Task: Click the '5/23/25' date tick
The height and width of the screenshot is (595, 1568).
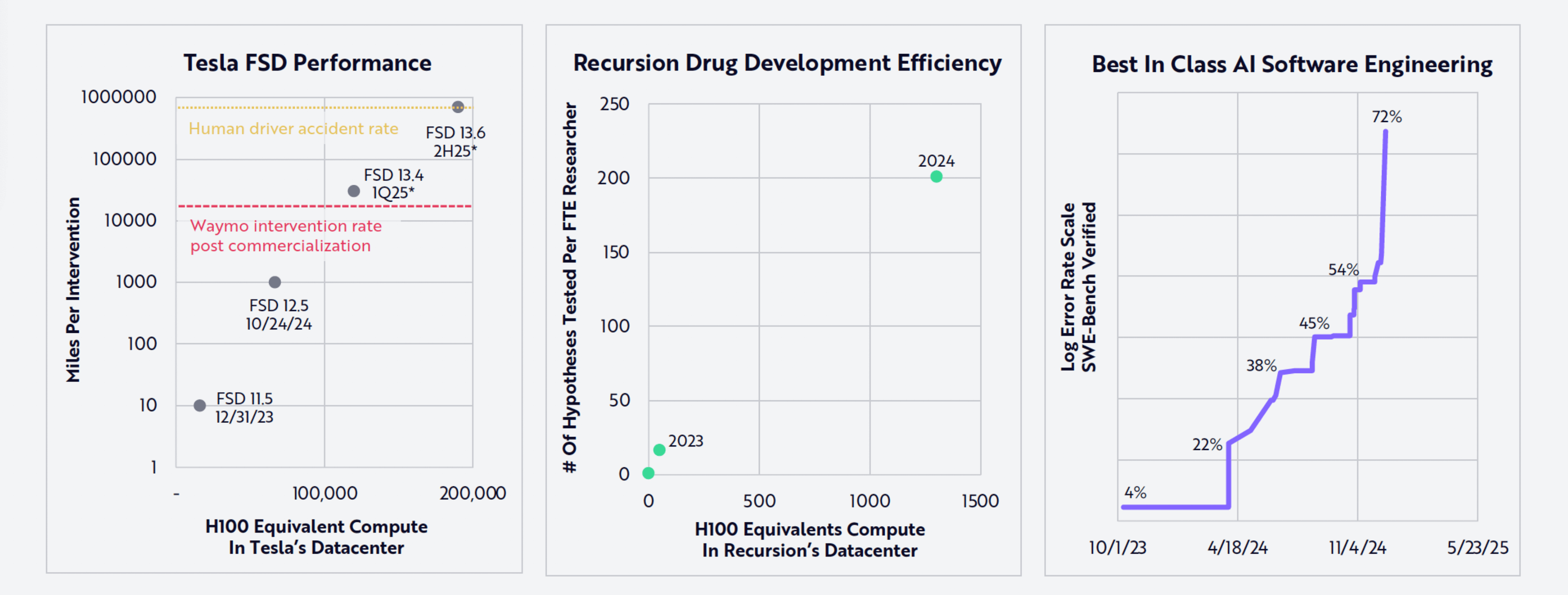Action: tap(1478, 548)
